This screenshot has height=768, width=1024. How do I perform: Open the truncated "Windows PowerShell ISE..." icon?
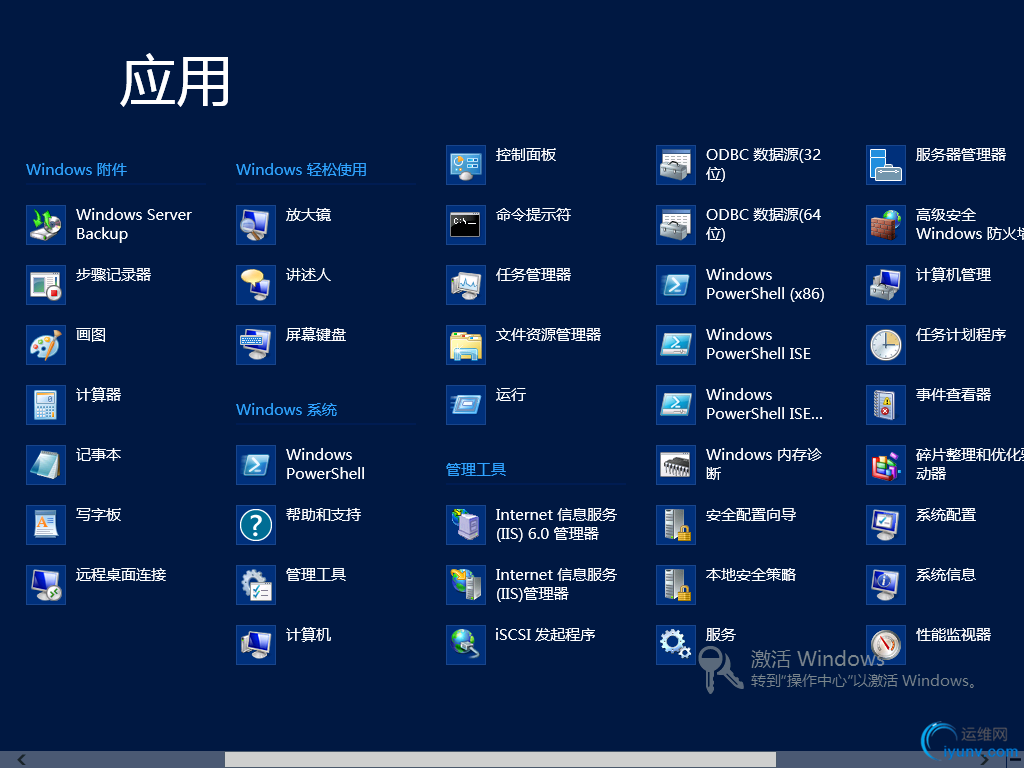point(676,406)
